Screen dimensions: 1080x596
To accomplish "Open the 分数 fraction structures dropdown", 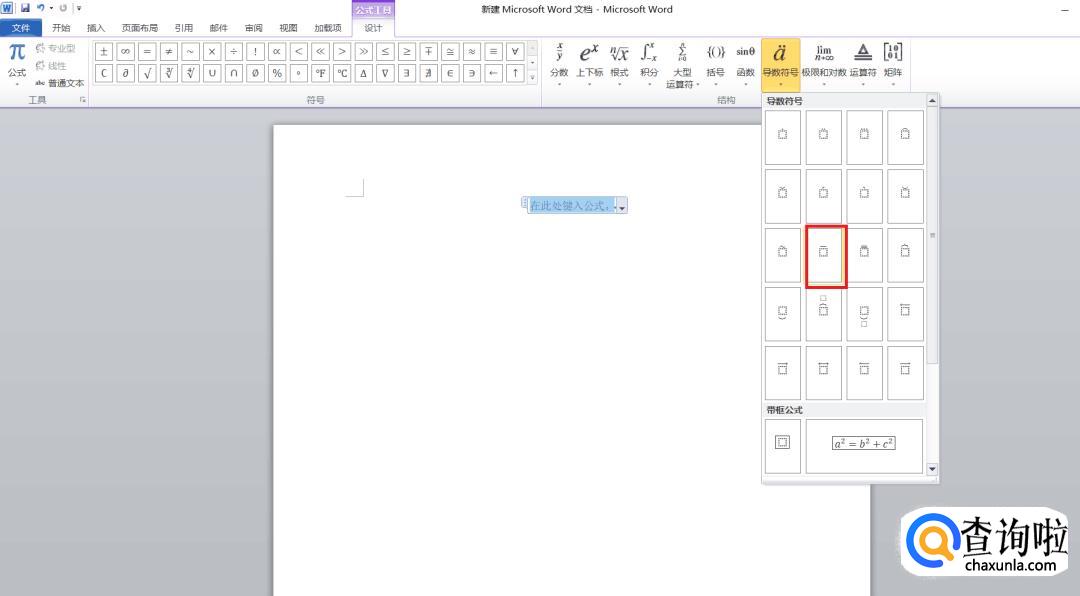I will [x=559, y=64].
